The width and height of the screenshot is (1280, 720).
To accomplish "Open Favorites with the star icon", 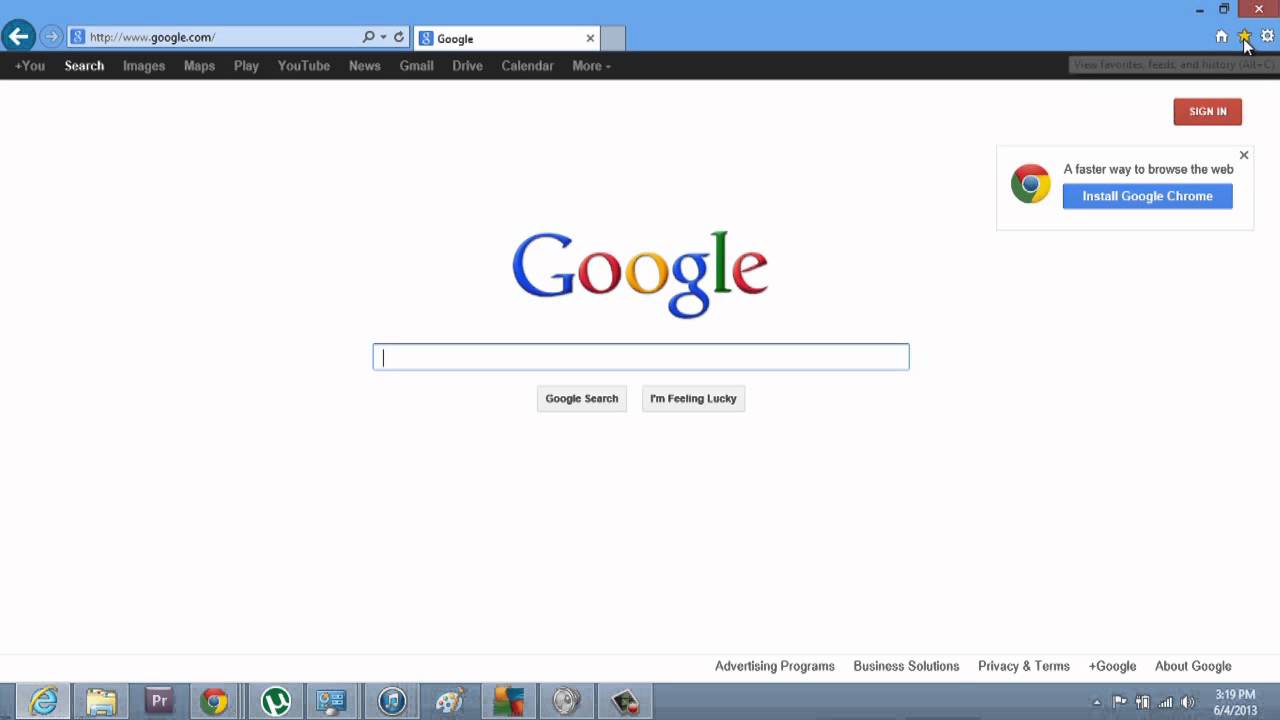I will 1244,36.
